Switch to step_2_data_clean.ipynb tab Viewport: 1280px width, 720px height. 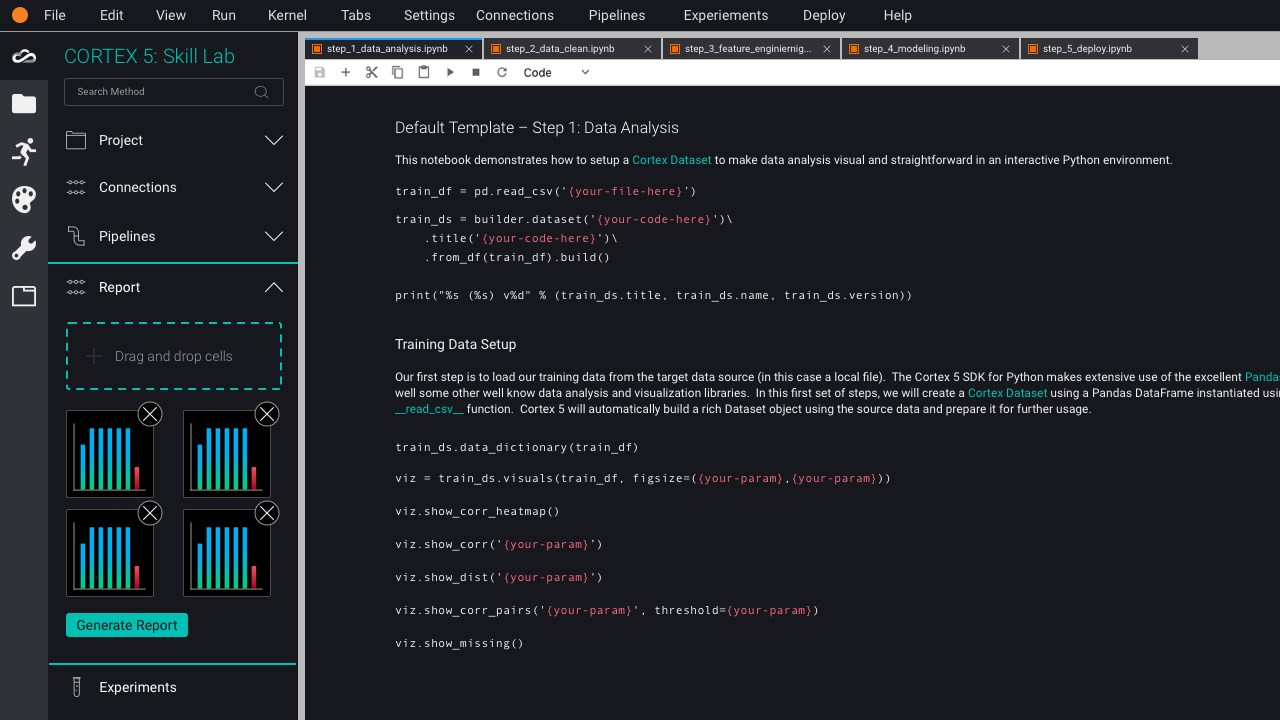coord(573,48)
